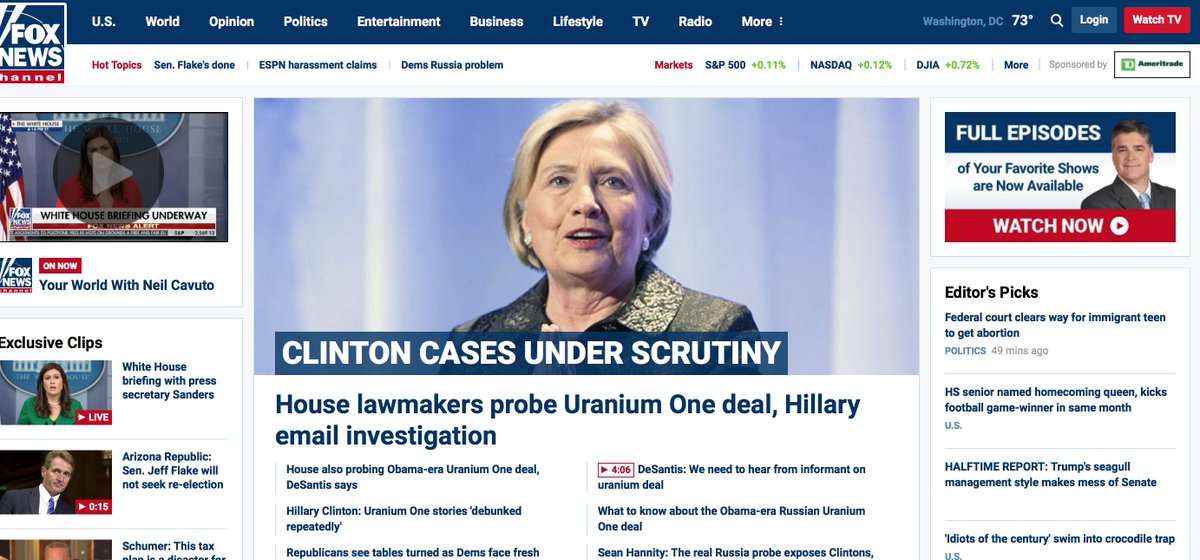Open the federal court immigrant teen story

[1055, 325]
